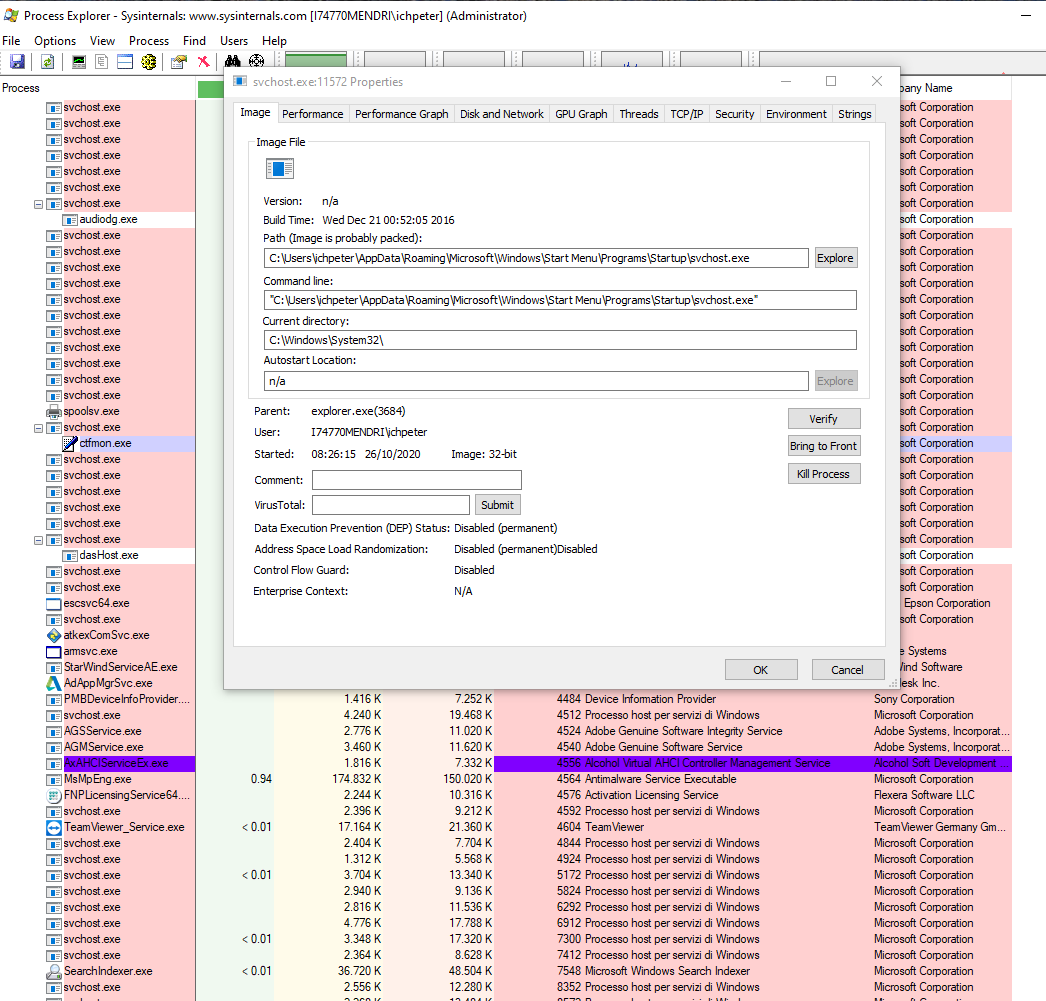Click the red X Kill Process icon
The height and width of the screenshot is (1001, 1046).
pyautogui.click(x=203, y=62)
